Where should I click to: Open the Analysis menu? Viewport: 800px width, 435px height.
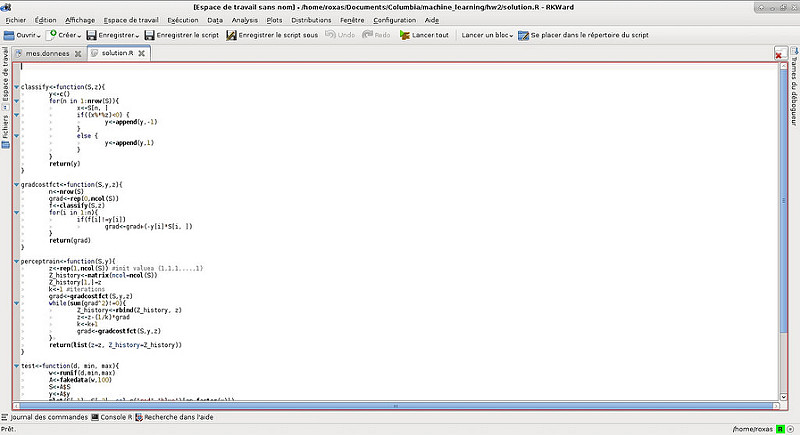point(244,20)
